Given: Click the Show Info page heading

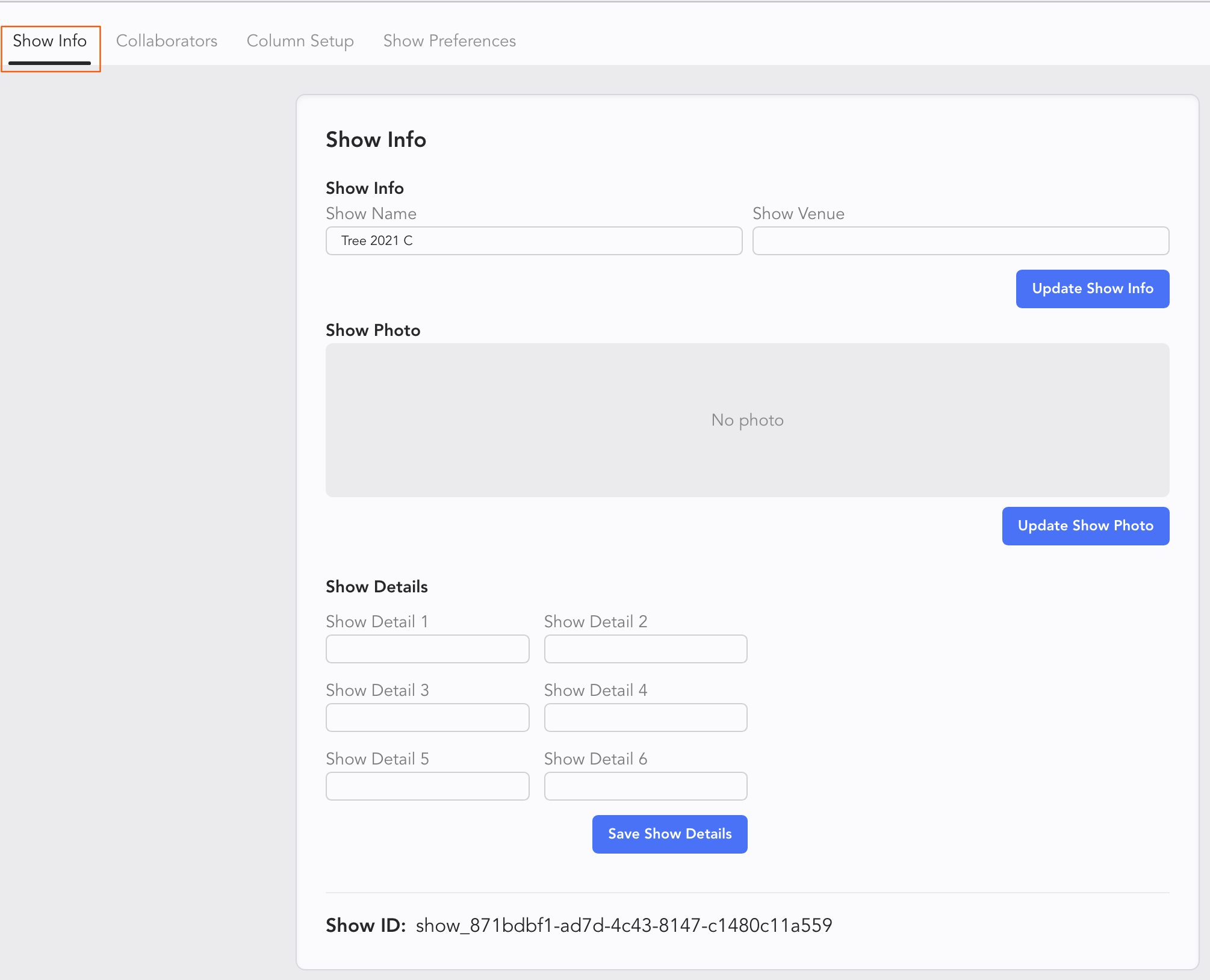Looking at the screenshot, I should (x=376, y=140).
